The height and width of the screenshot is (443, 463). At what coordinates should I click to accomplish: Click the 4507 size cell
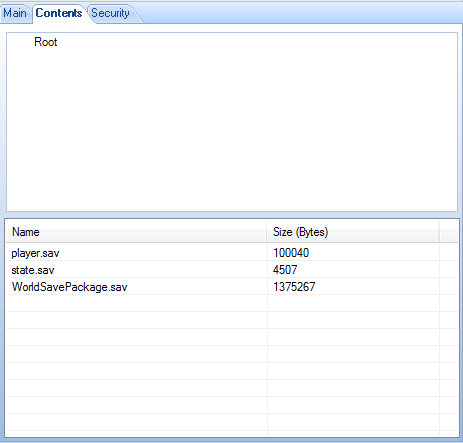pyautogui.click(x=285, y=270)
